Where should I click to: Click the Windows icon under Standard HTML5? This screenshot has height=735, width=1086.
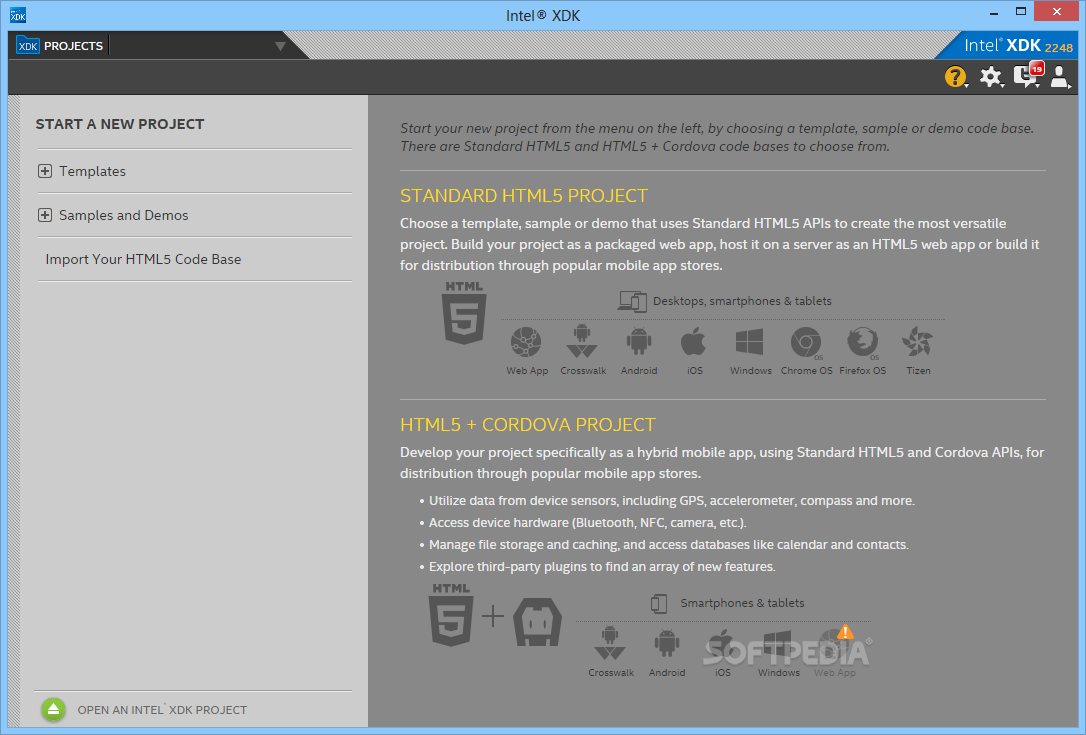750,342
